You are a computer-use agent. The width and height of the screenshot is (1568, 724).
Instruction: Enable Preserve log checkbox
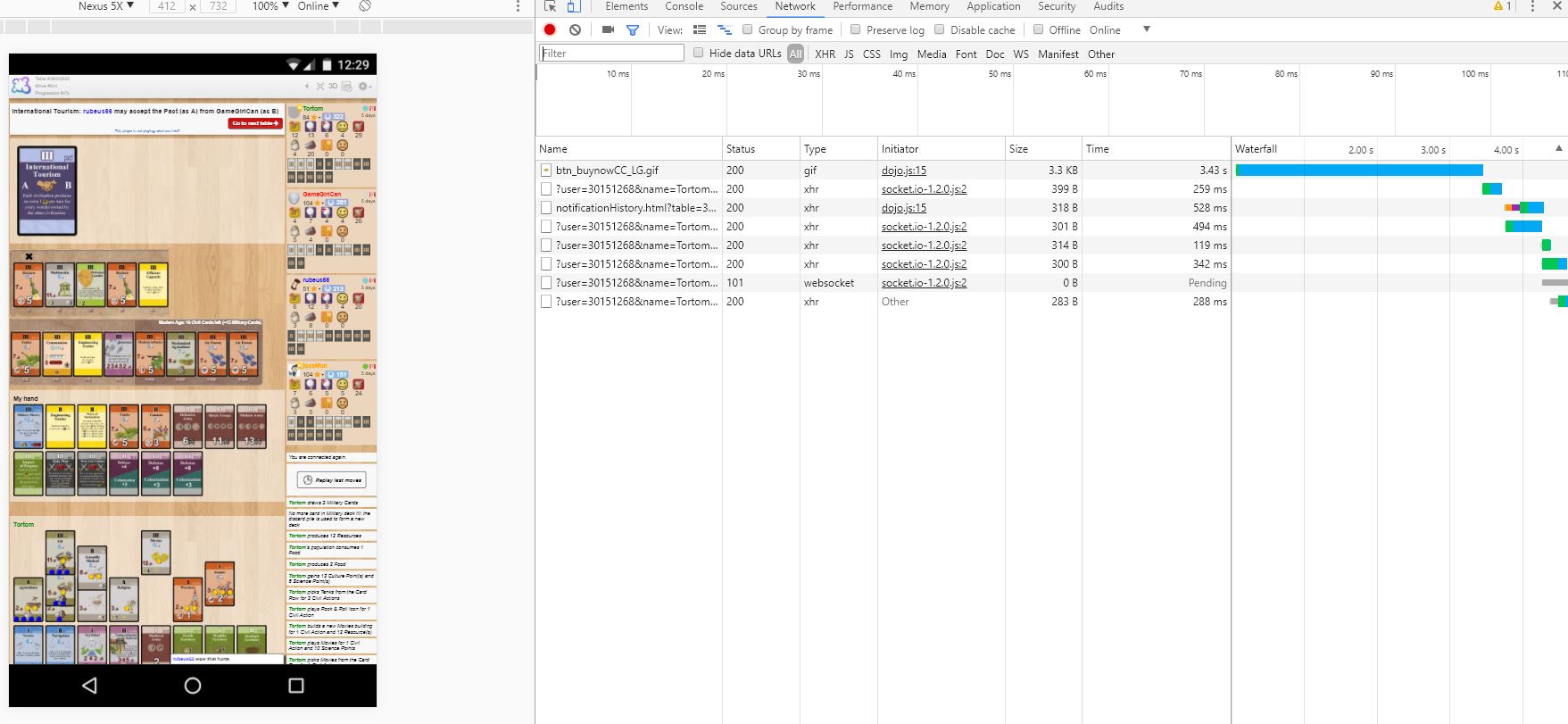point(855,29)
